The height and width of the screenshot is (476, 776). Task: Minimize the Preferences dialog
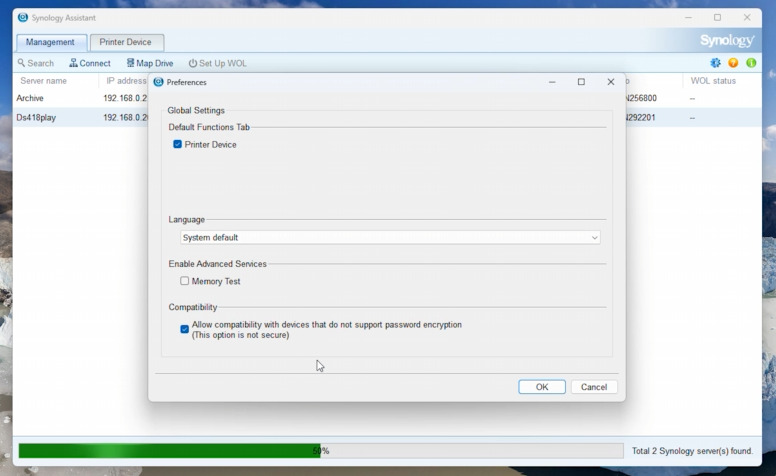coord(552,82)
